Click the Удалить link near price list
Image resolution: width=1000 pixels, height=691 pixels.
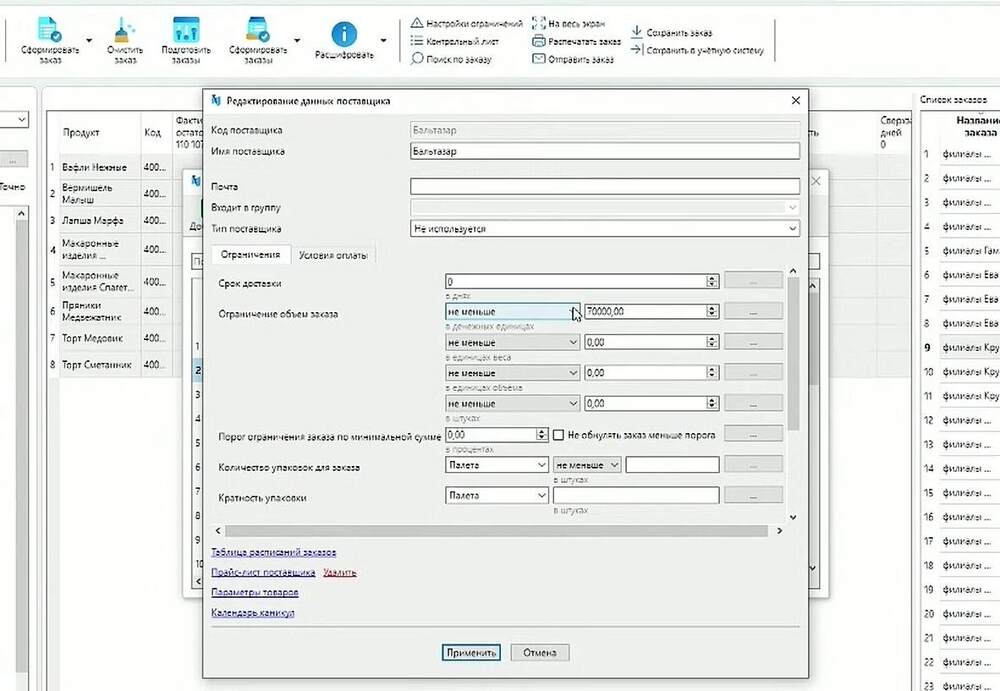[340, 572]
